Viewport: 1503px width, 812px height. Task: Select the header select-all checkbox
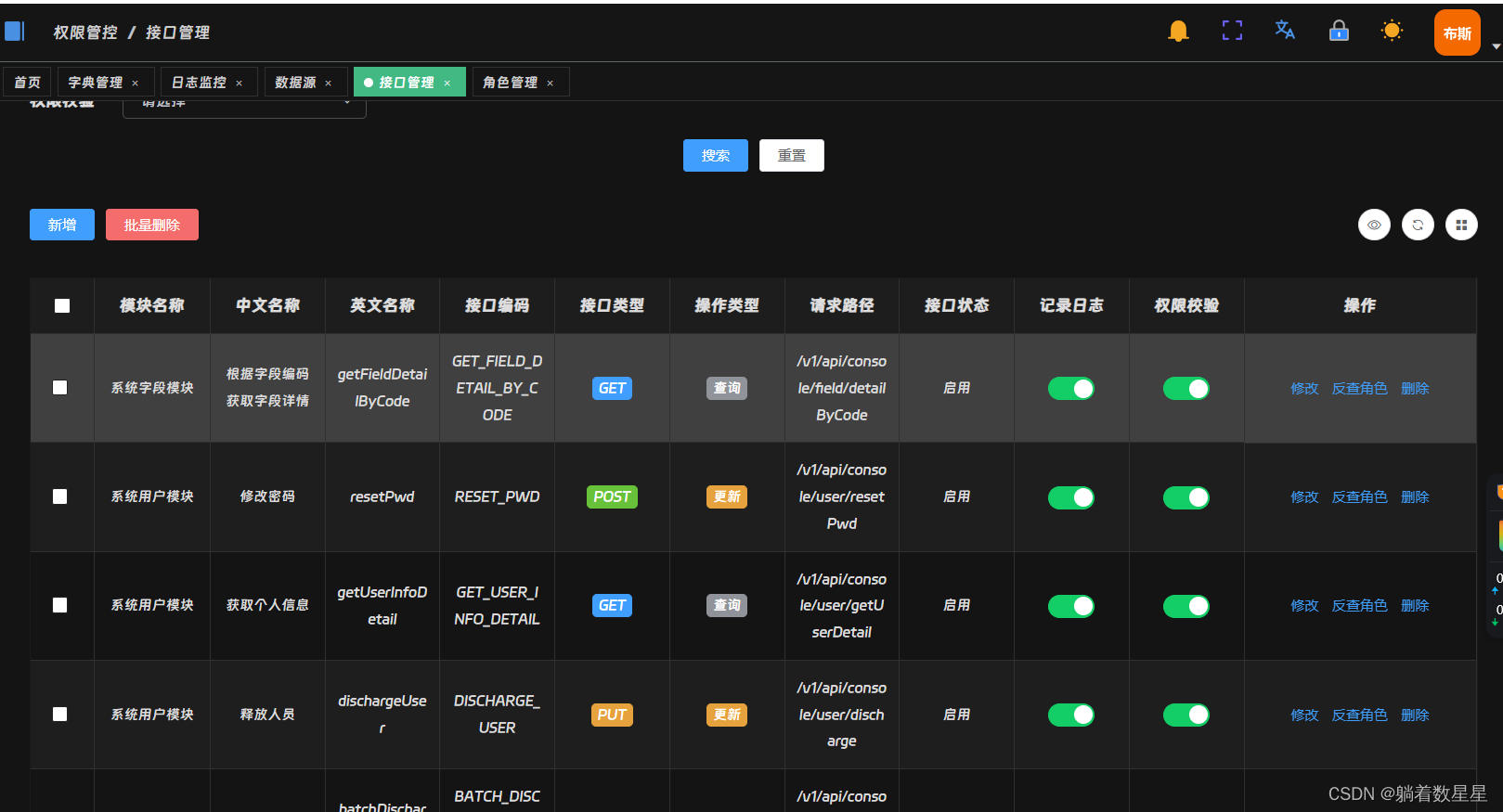(x=62, y=305)
